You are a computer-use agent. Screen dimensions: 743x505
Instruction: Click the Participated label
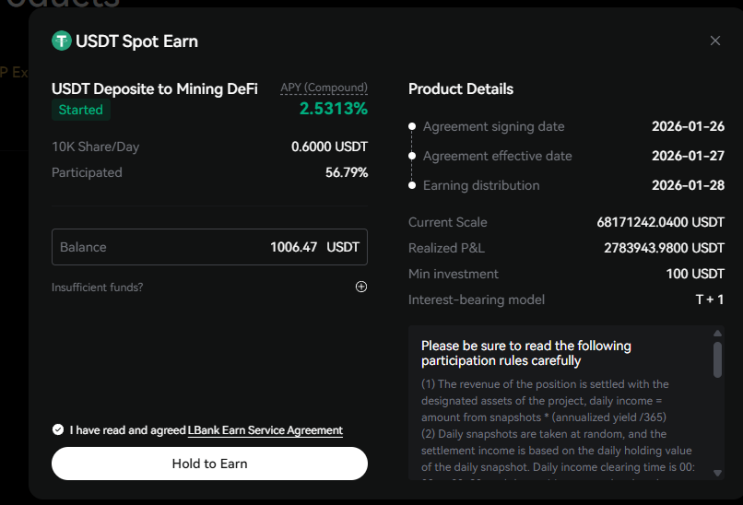87,172
